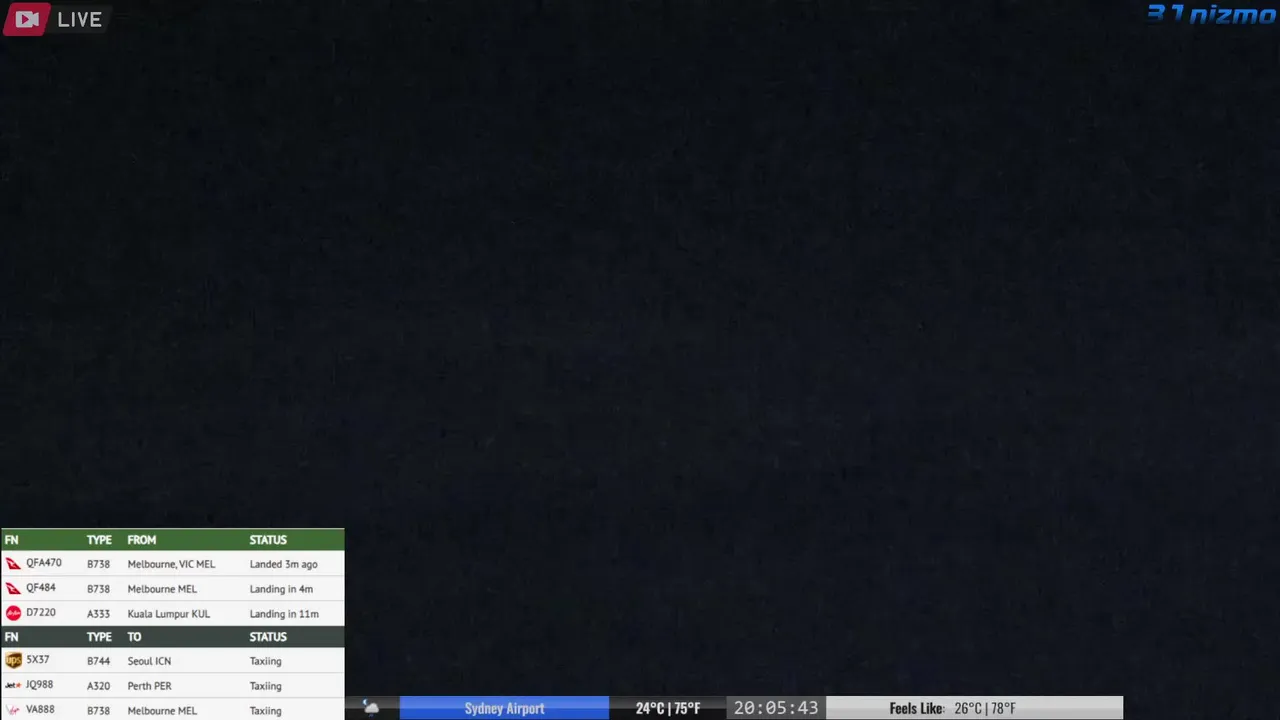This screenshot has height=720, width=1280.
Task: Click the Taxiing status for 5X37
Action: click(x=266, y=661)
